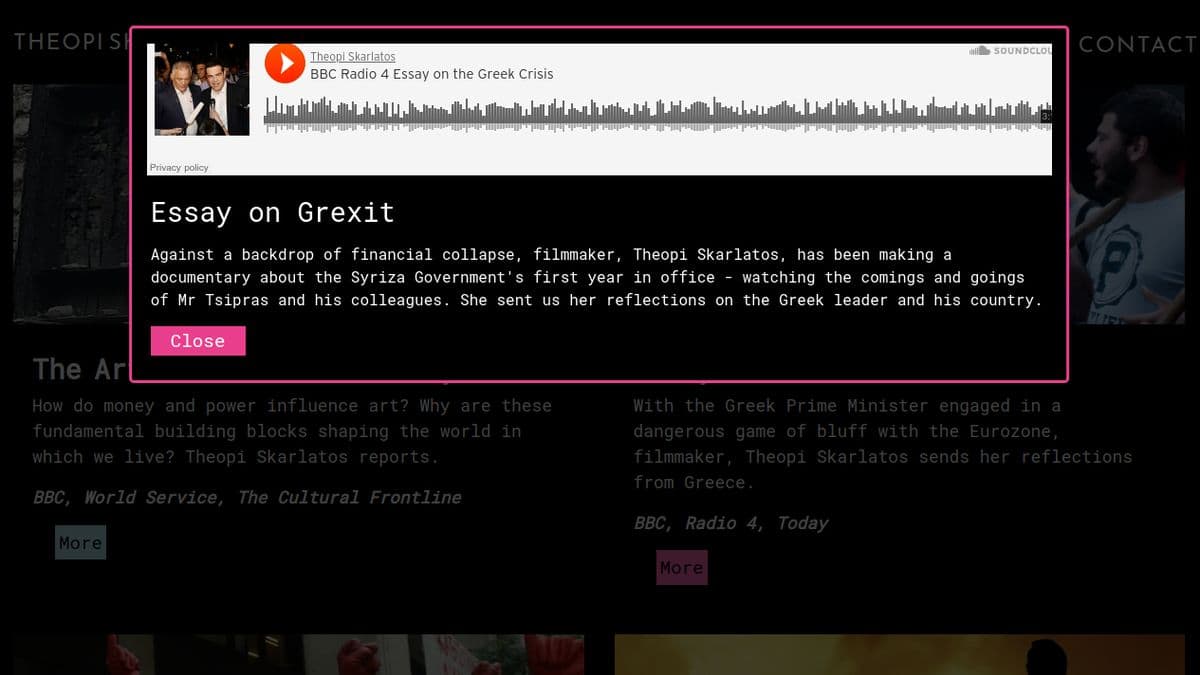Click the bottom-right golden sunset image

coord(898,654)
